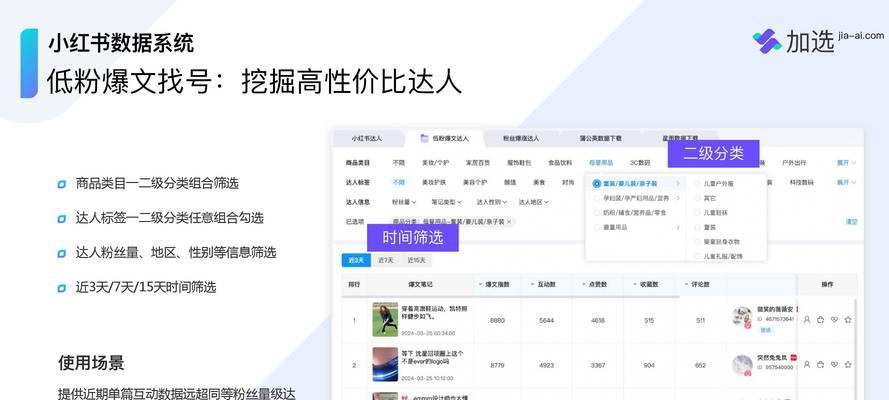Viewport: 889px width, 400px height.
Task: Click shopping bag icon in row 1
Action: pos(820,320)
